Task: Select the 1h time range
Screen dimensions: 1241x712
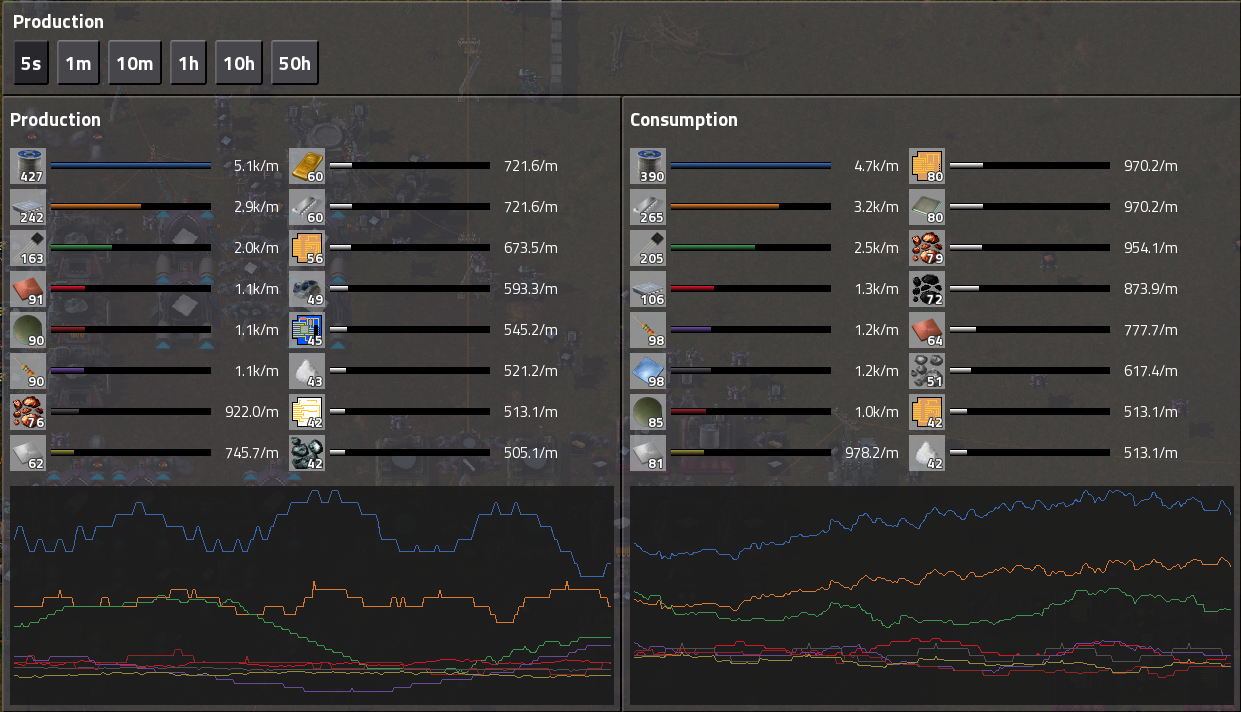Action: [188, 64]
